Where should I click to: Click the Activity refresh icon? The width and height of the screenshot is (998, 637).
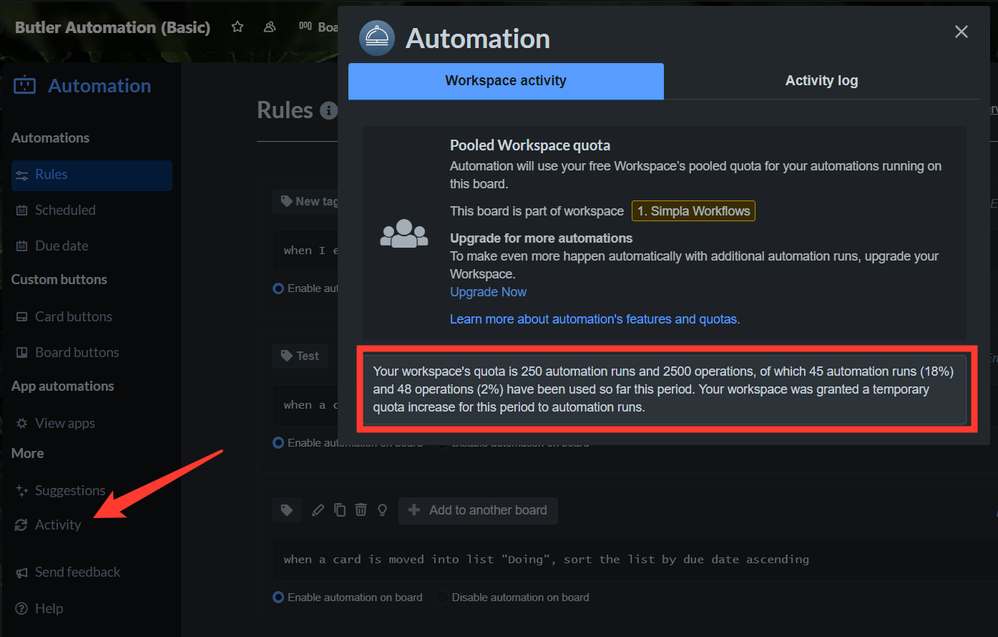pos(21,524)
